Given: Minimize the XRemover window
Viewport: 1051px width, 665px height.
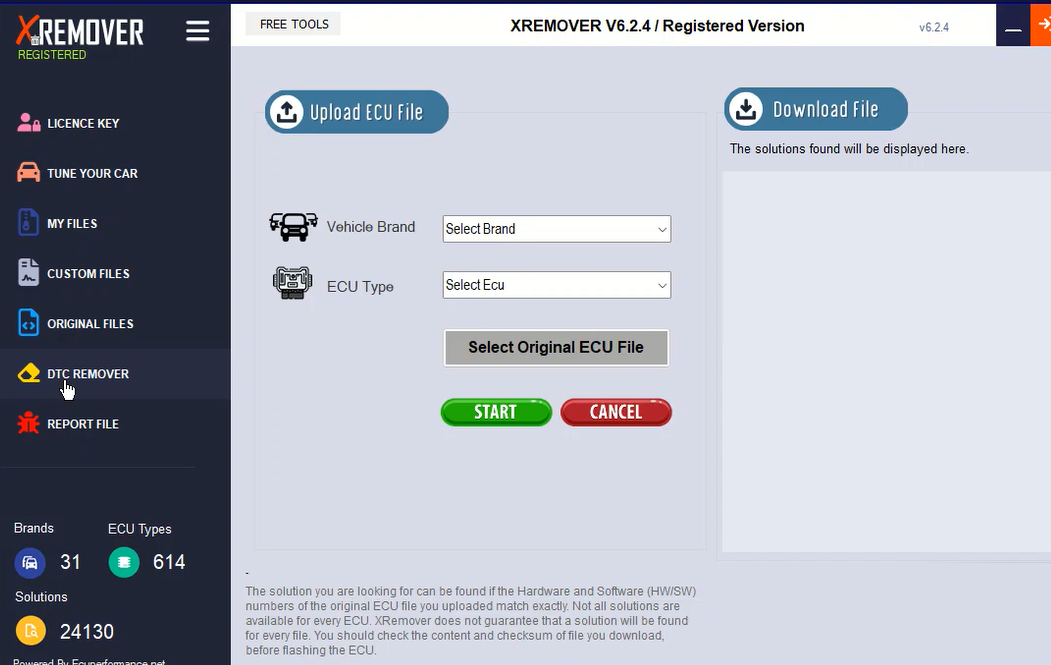Looking at the screenshot, I should coord(1013,27).
